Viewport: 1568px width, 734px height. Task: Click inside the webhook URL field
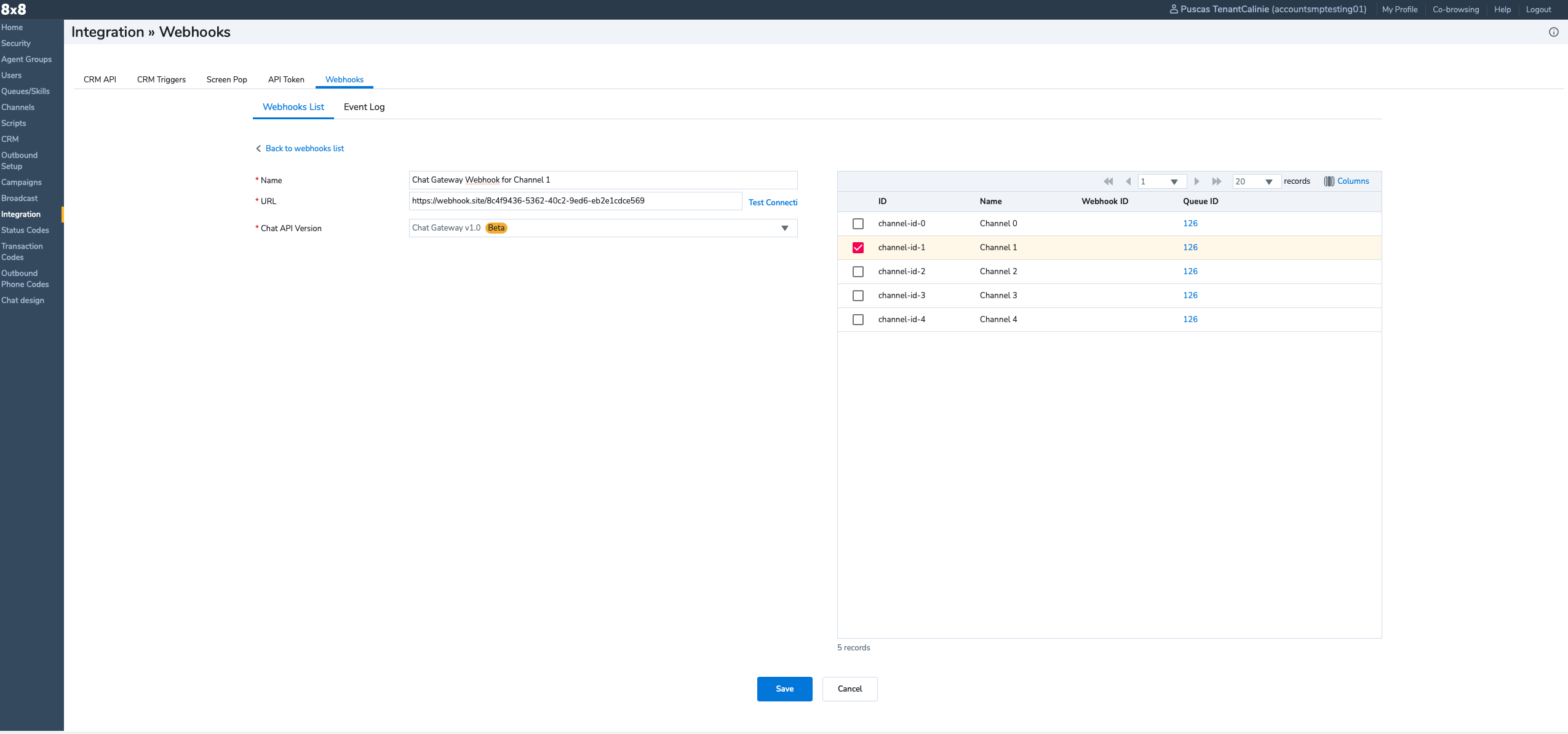pos(575,200)
